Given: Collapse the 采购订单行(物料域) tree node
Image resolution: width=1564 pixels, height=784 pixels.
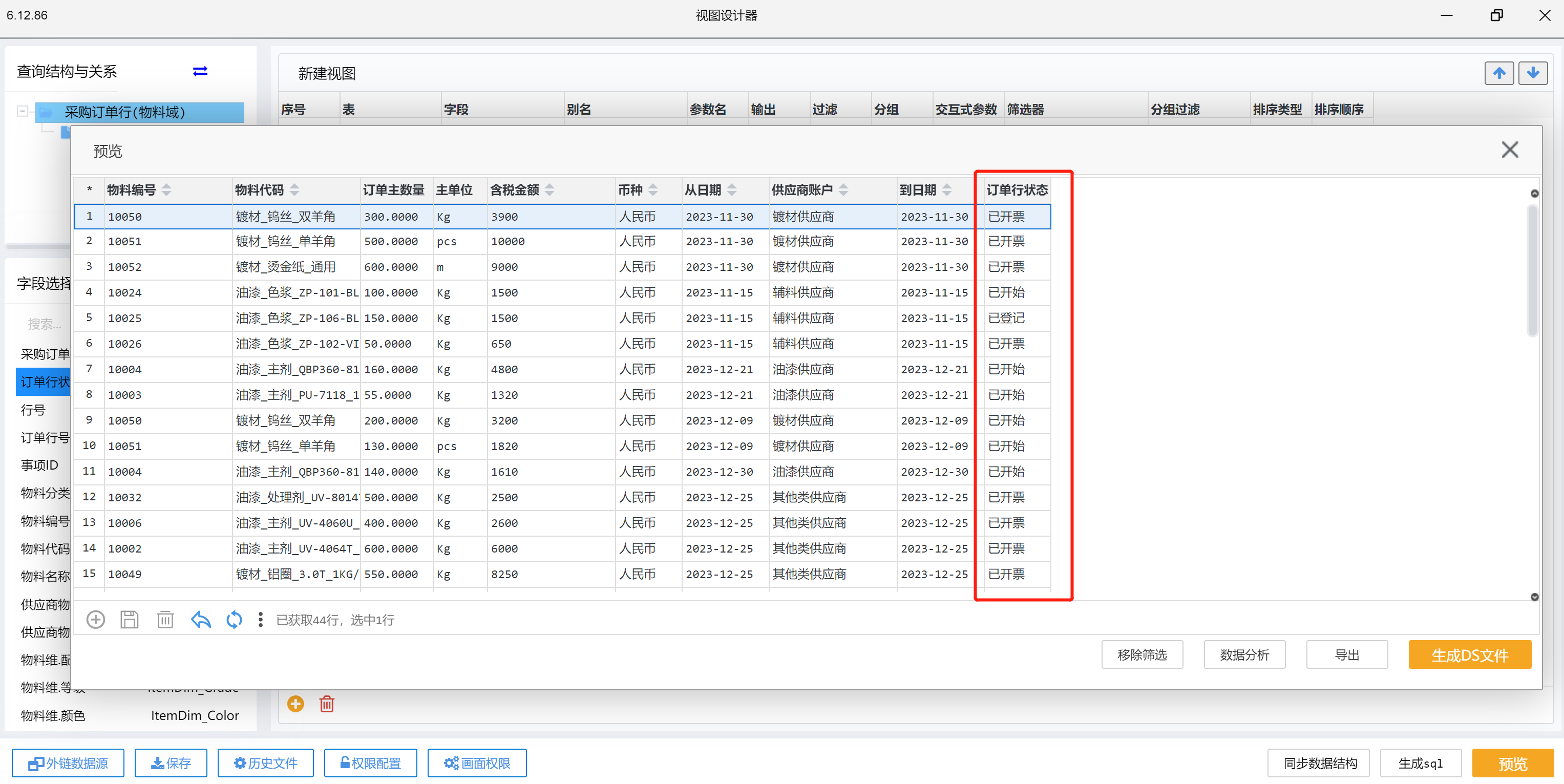Looking at the screenshot, I should click(x=23, y=111).
